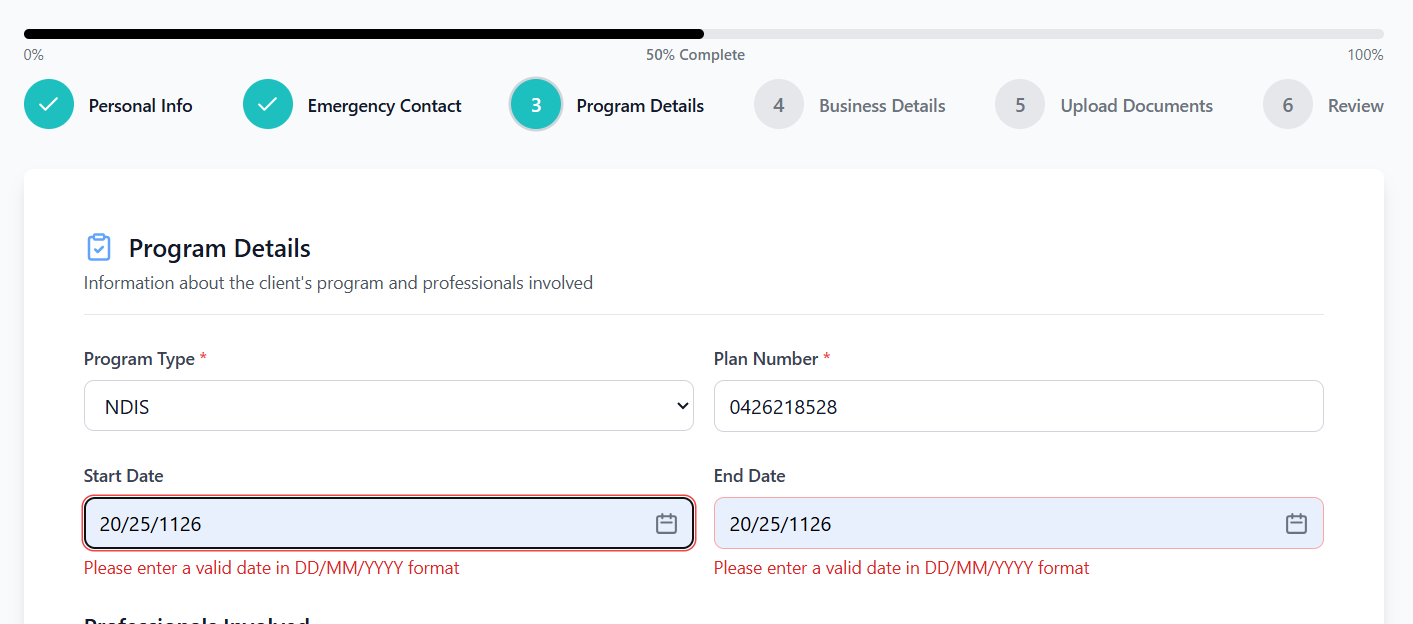Go to the Emergency Contact step label
This screenshot has width=1413, height=624.
(384, 106)
